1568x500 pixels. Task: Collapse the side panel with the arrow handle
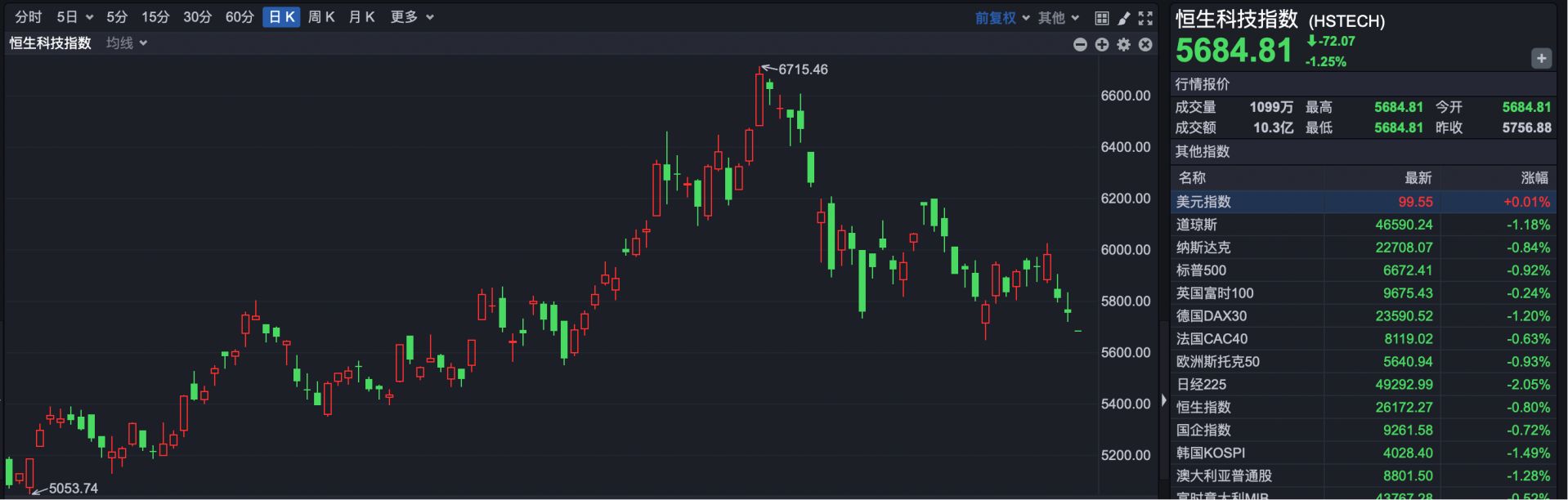1163,400
